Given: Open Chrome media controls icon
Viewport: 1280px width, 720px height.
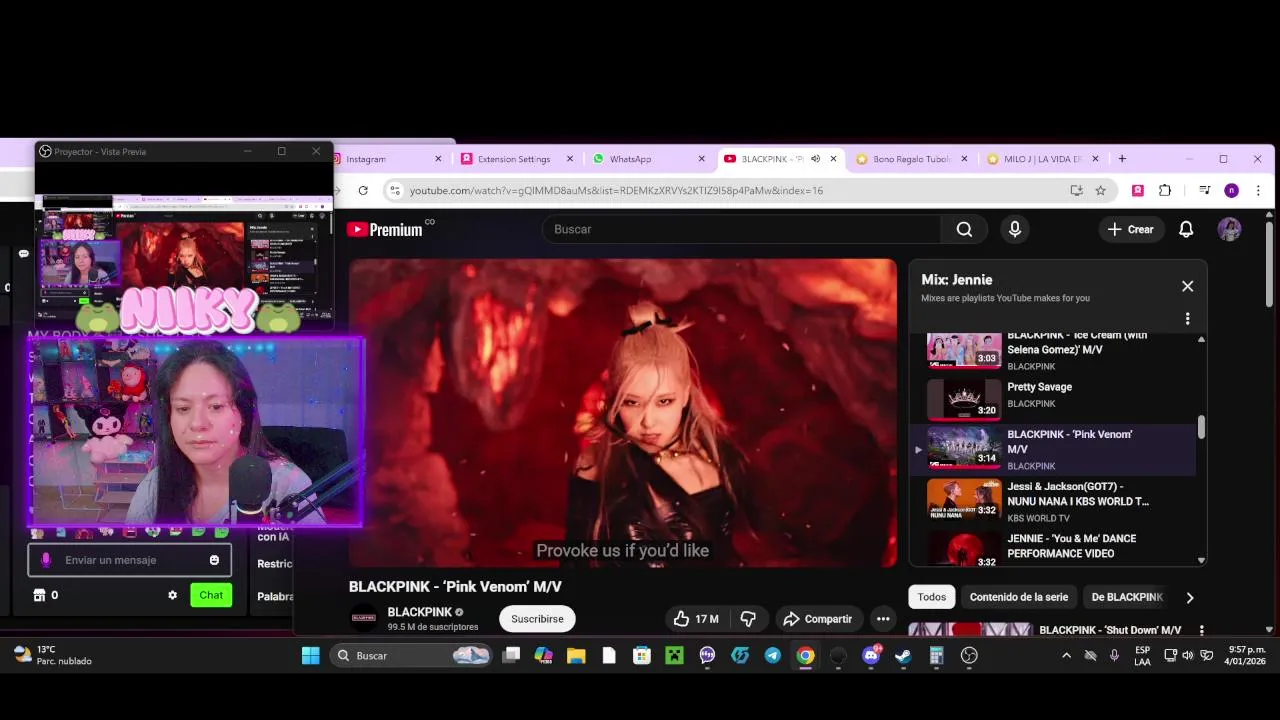Looking at the screenshot, I should pos(1204,190).
